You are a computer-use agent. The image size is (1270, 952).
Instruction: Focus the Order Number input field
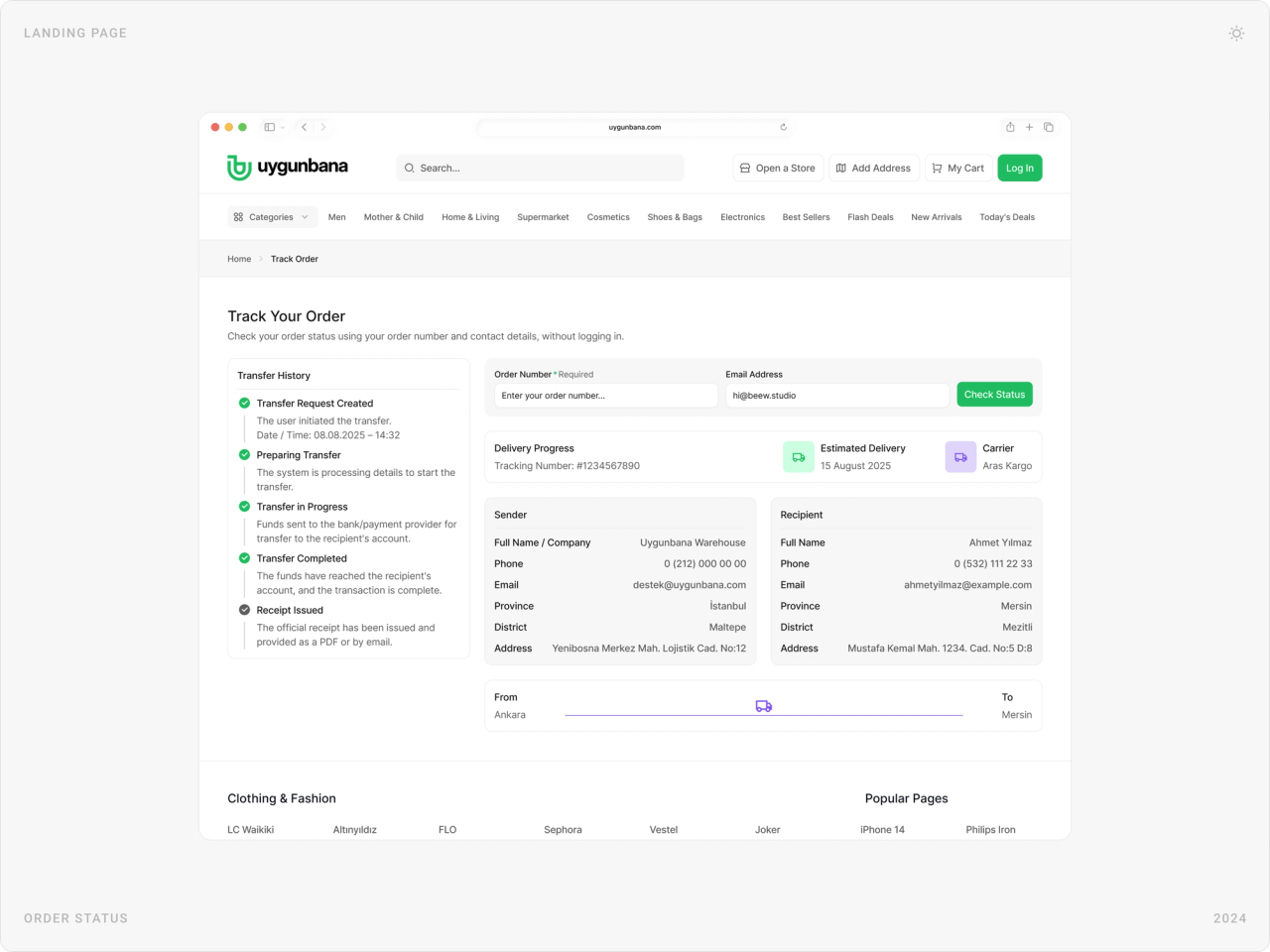tap(606, 396)
